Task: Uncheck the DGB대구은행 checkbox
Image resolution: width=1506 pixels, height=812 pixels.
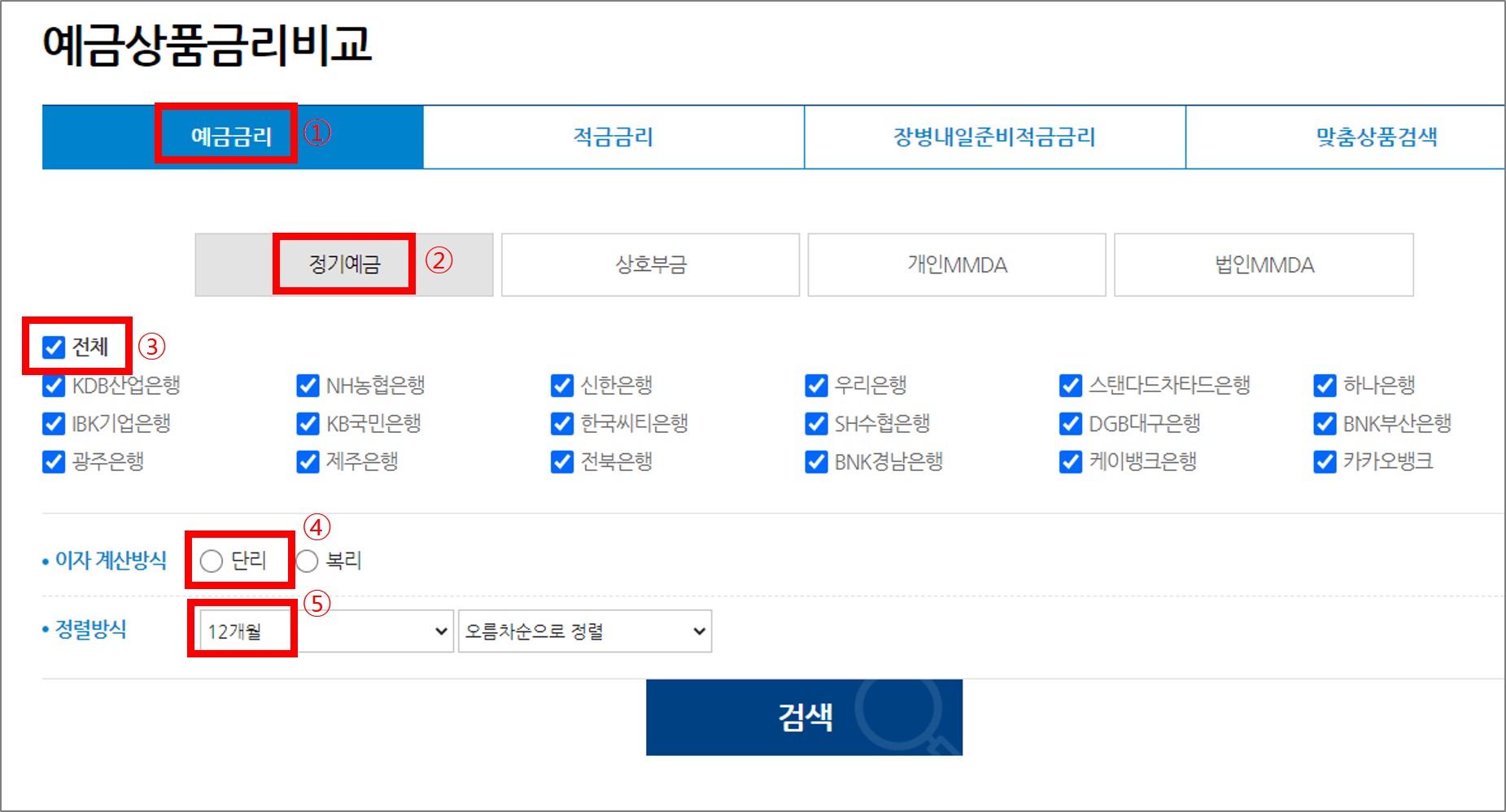Action: [x=1071, y=424]
